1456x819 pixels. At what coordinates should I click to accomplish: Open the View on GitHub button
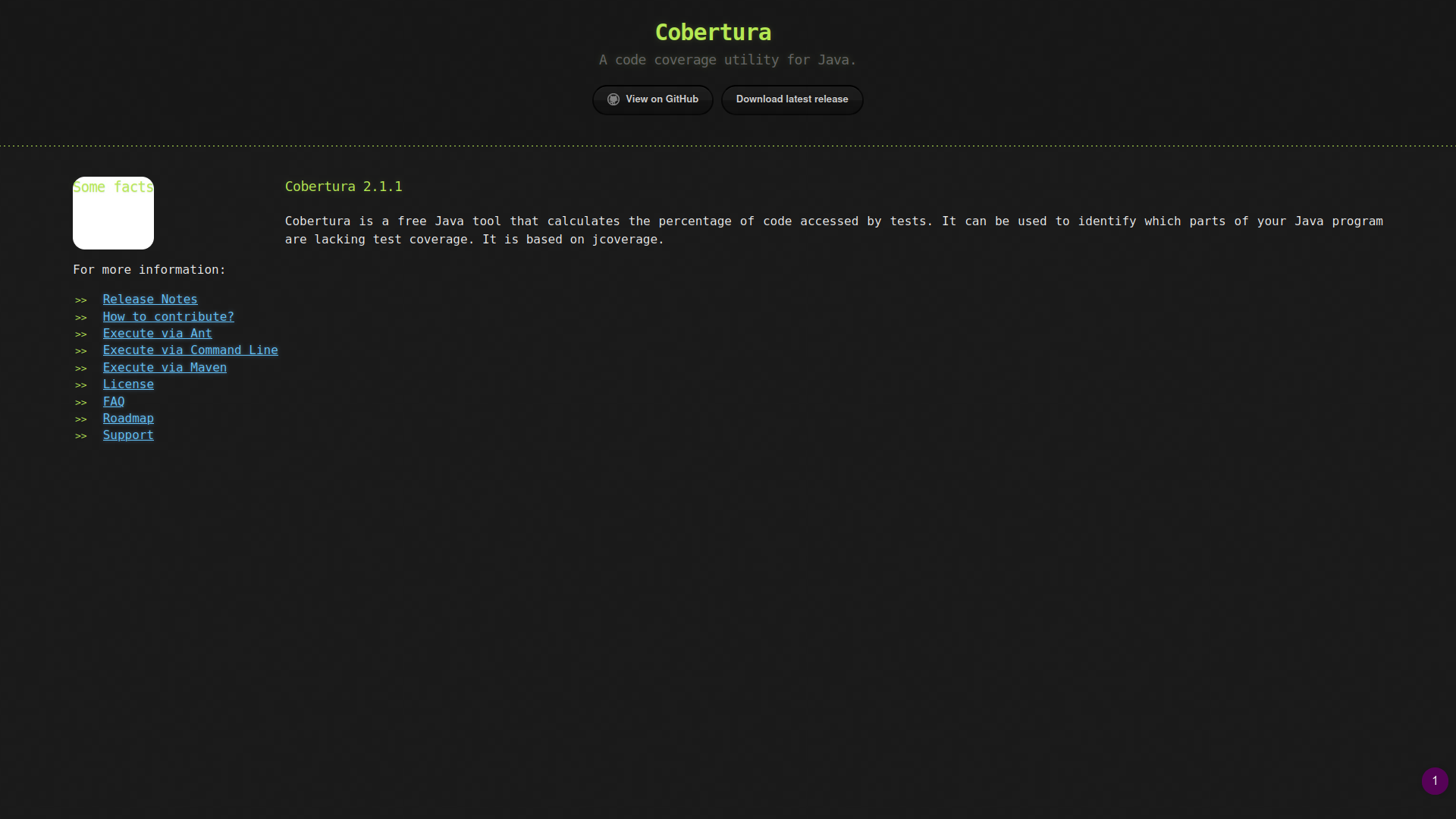[x=661, y=99]
